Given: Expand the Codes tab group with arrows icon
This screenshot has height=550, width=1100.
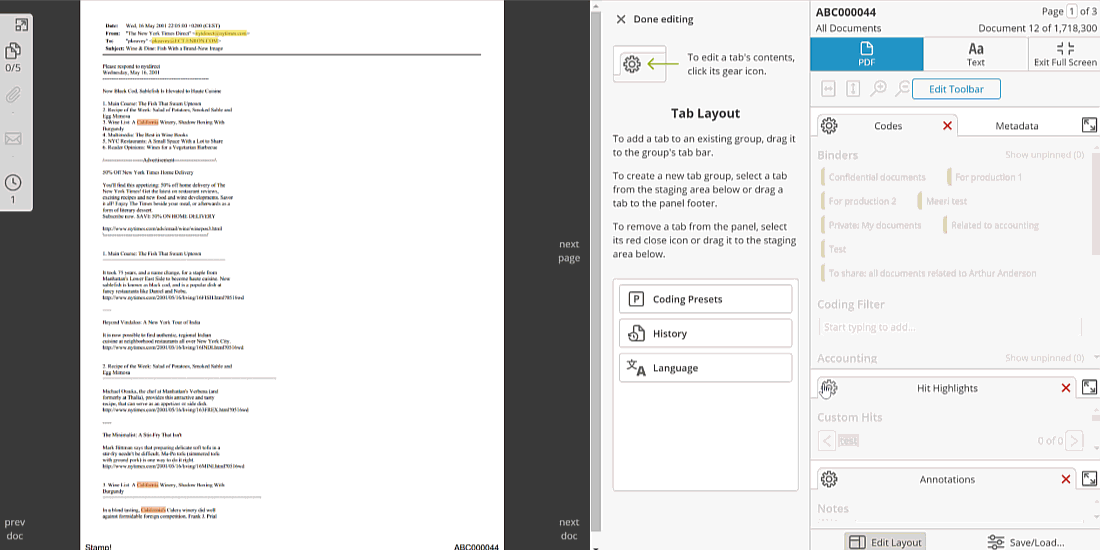Looking at the screenshot, I should point(1089,125).
